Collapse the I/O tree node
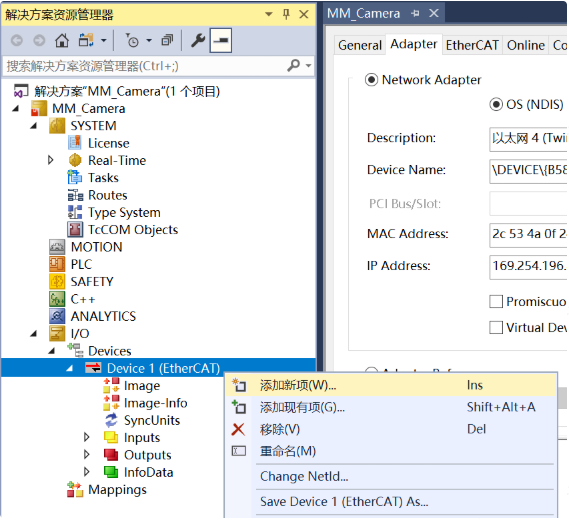The image size is (569, 522). pyautogui.click(x=34, y=334)
